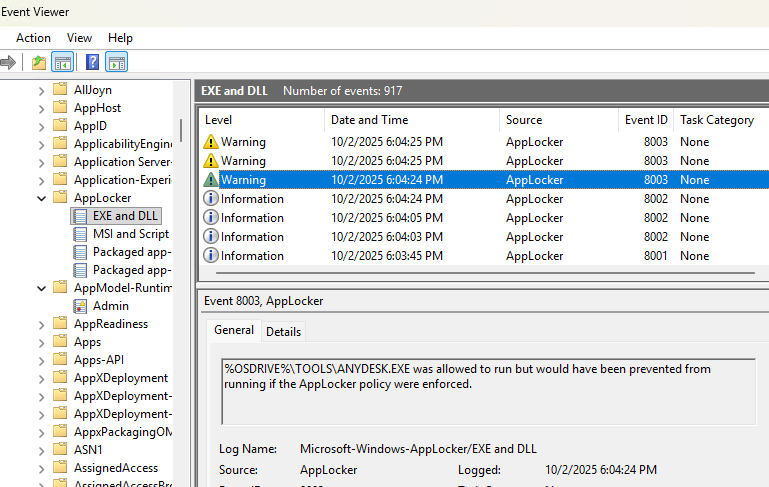Select the Admin log under AppModel-Runtime
Viewport: 769px width, 487px height.
tap(110, 306)
